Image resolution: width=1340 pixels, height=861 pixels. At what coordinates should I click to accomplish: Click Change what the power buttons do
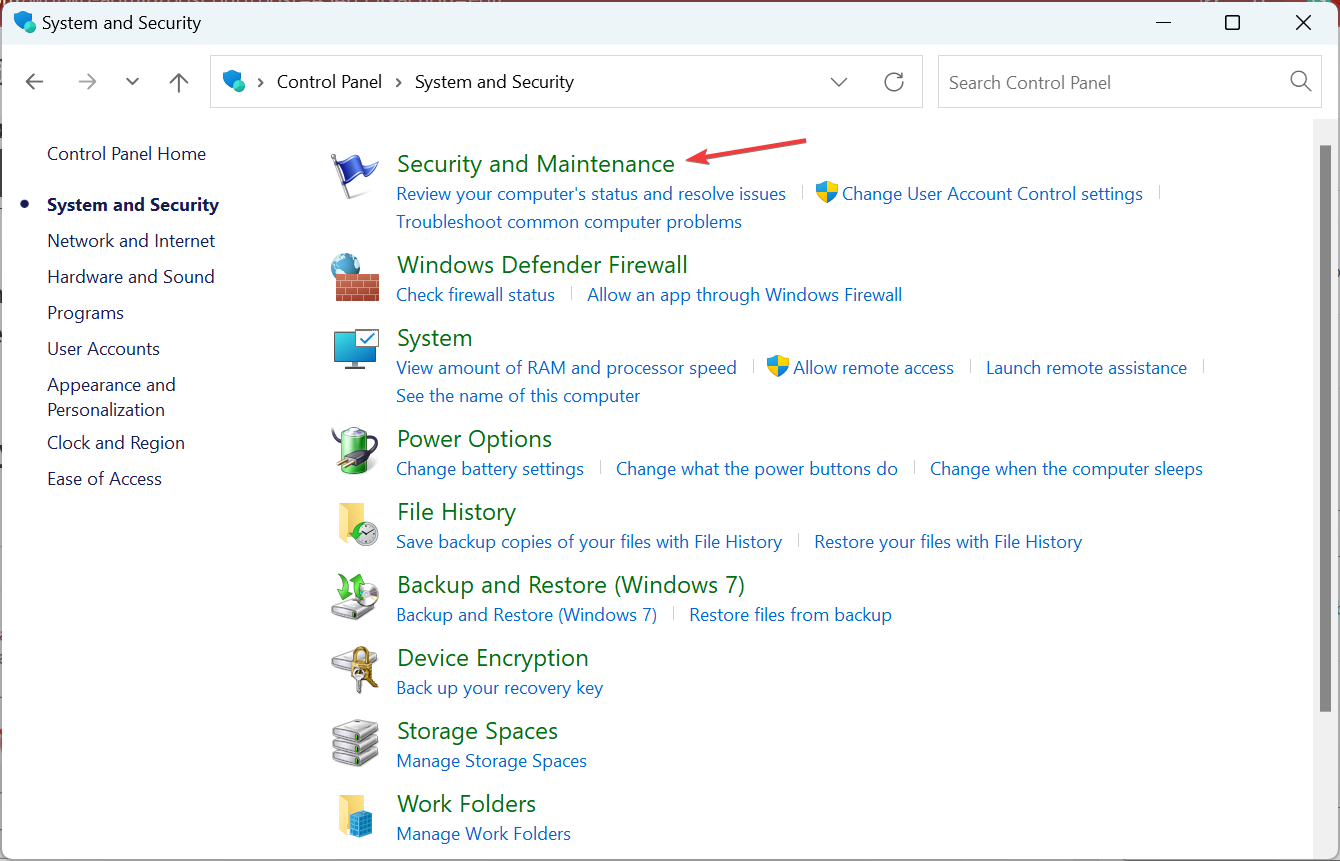(x=757, y=469)
